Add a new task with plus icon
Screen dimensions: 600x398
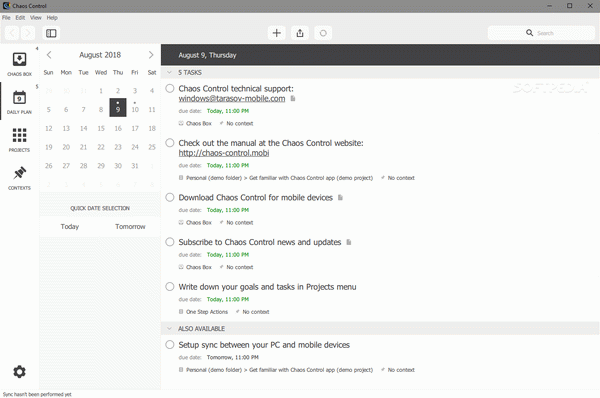pos(276,33)
